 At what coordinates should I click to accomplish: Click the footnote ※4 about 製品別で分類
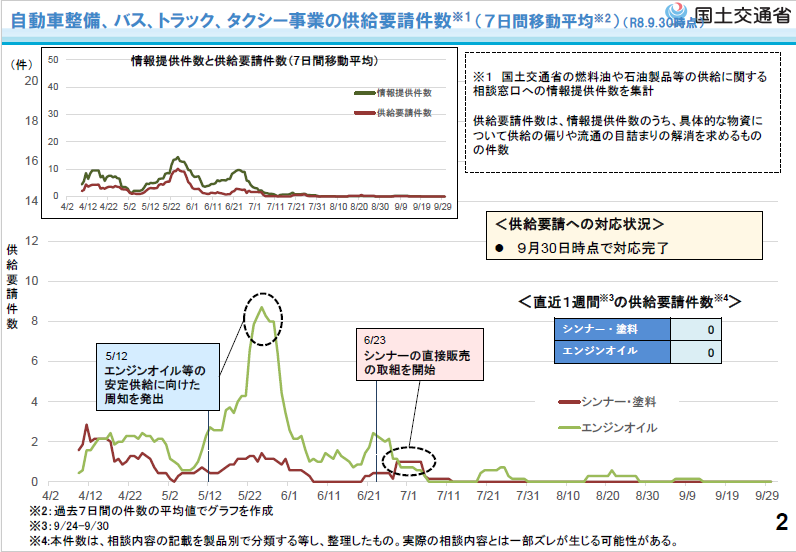pos(354,540)
